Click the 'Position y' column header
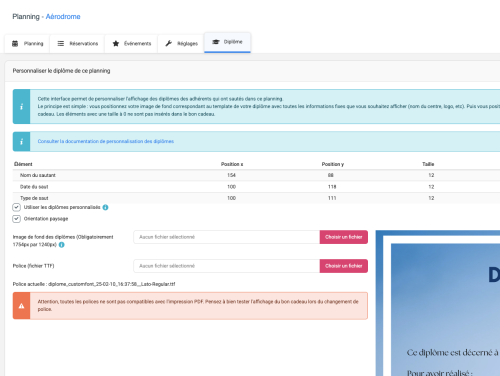The image size is (500, 376). point(333,164)
